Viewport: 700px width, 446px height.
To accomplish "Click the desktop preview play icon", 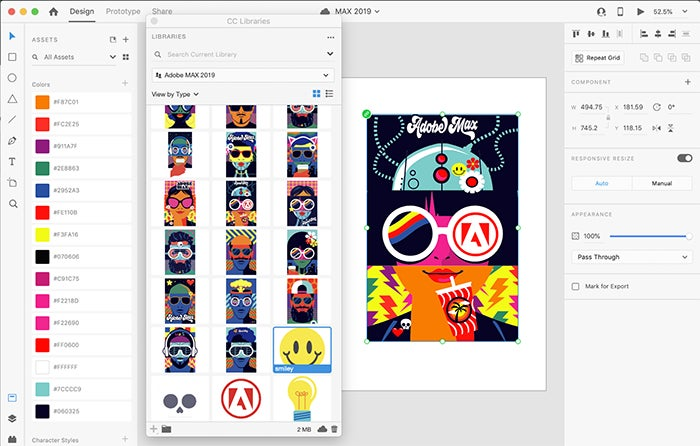I will pyautogui.click(x=641, y=12).
